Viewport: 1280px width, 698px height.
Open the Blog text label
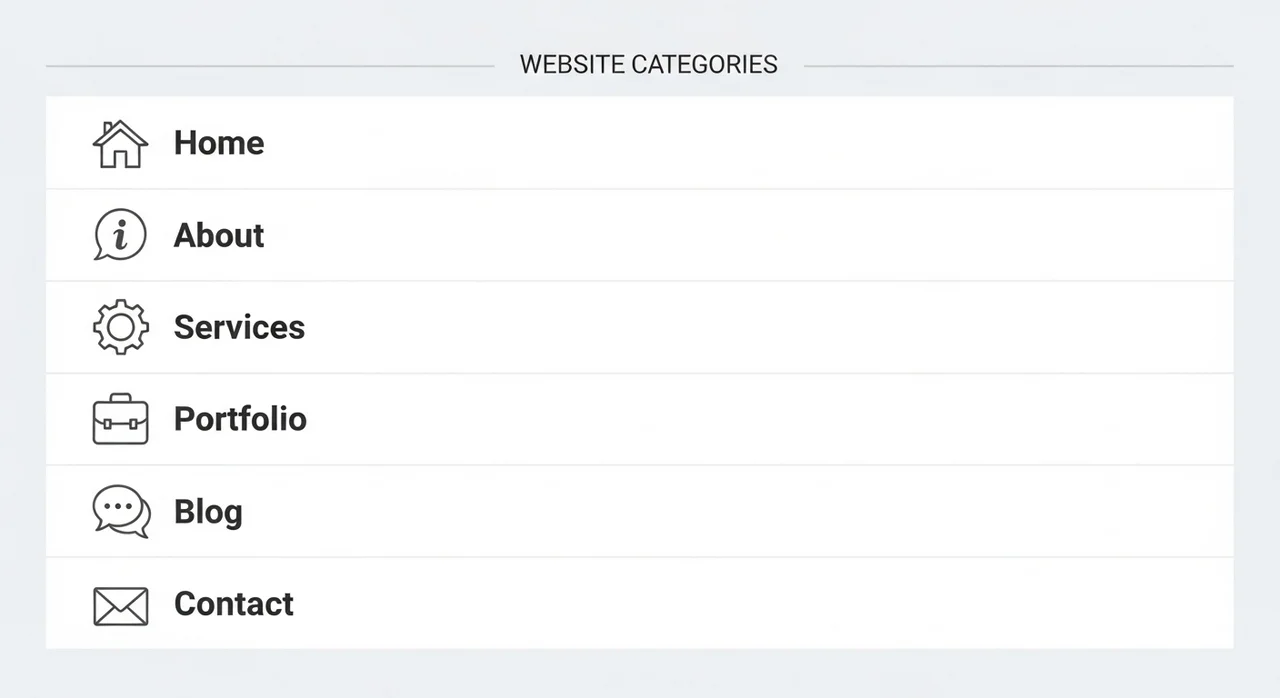(x=208, y=512)
